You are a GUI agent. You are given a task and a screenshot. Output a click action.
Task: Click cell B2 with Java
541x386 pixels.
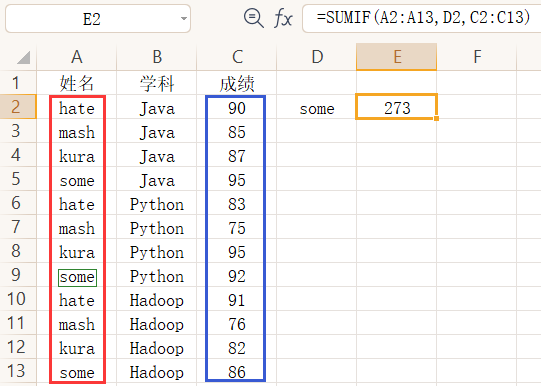pos(157,108)
